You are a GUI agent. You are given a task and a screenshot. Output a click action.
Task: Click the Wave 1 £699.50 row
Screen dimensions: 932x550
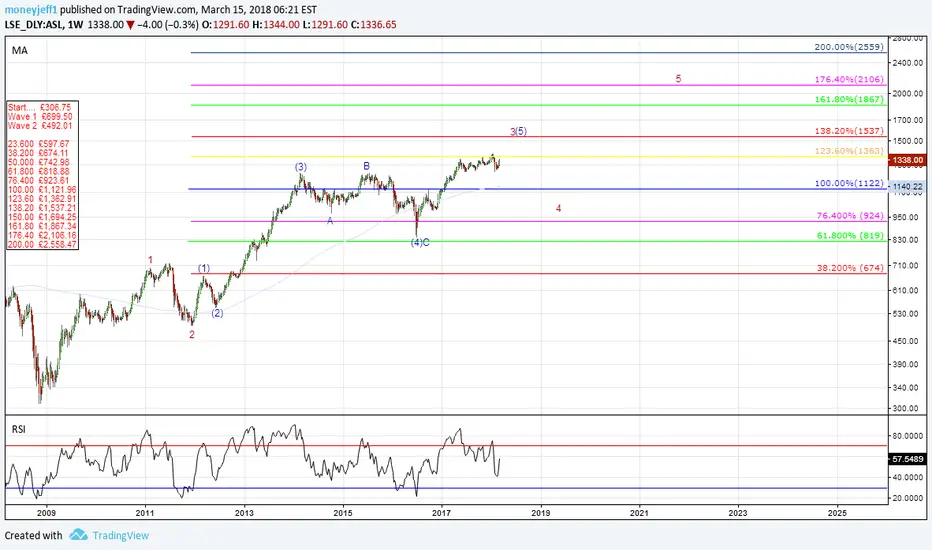point(40,117)
